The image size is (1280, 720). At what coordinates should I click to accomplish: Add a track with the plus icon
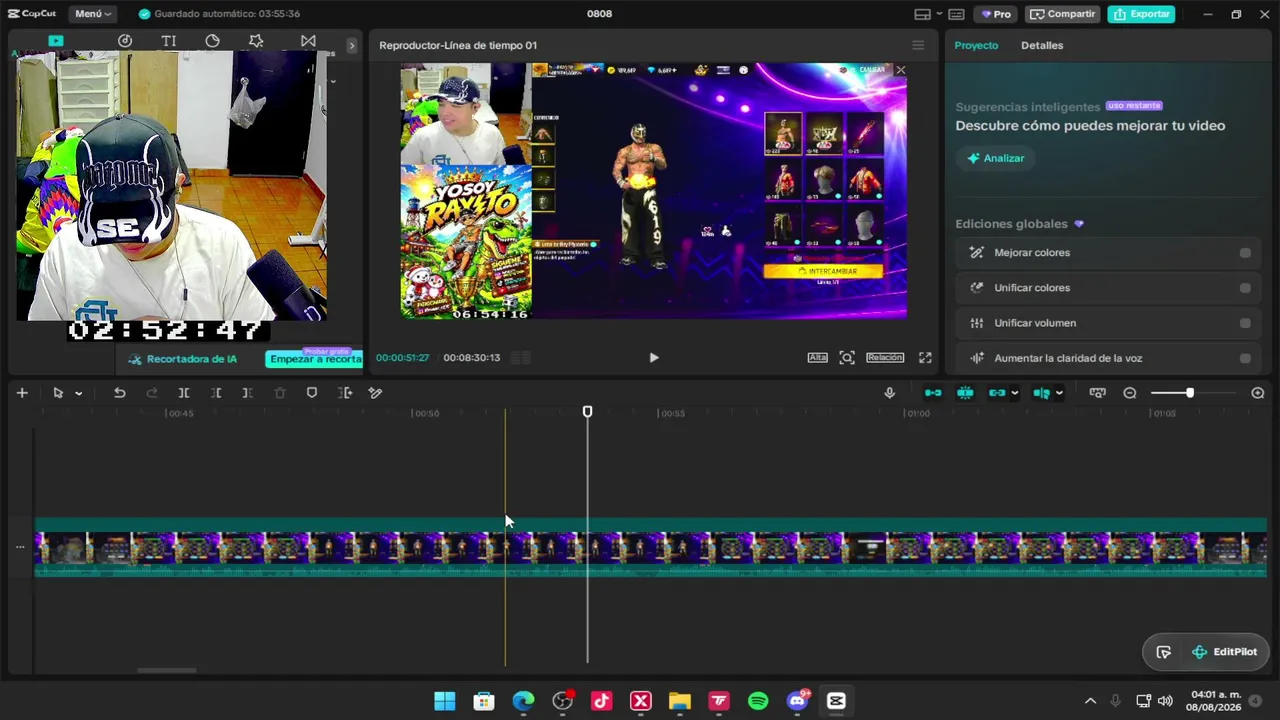point(22,393)
